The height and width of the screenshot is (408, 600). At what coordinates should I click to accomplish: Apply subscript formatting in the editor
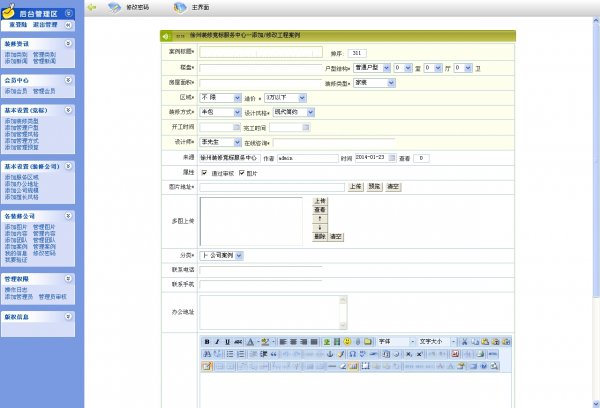tap(409, 354)
